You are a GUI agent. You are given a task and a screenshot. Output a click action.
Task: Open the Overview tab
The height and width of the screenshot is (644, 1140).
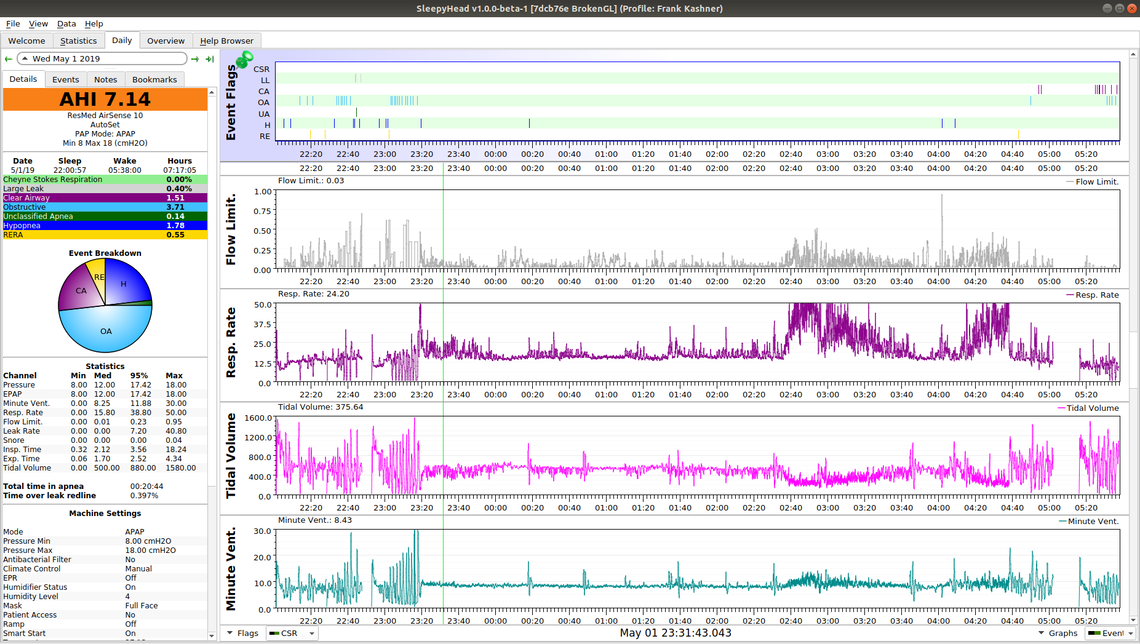165,41
